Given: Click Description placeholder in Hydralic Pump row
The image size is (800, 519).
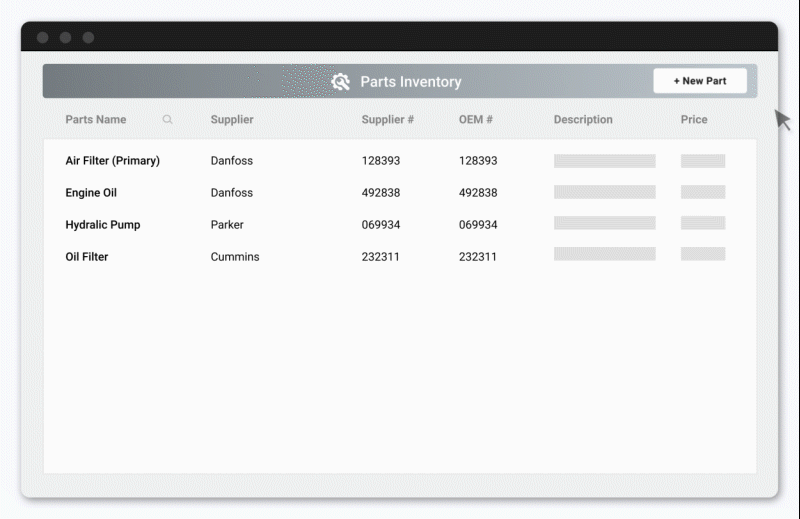Looking at the screenshot, I should coord(605,223).
